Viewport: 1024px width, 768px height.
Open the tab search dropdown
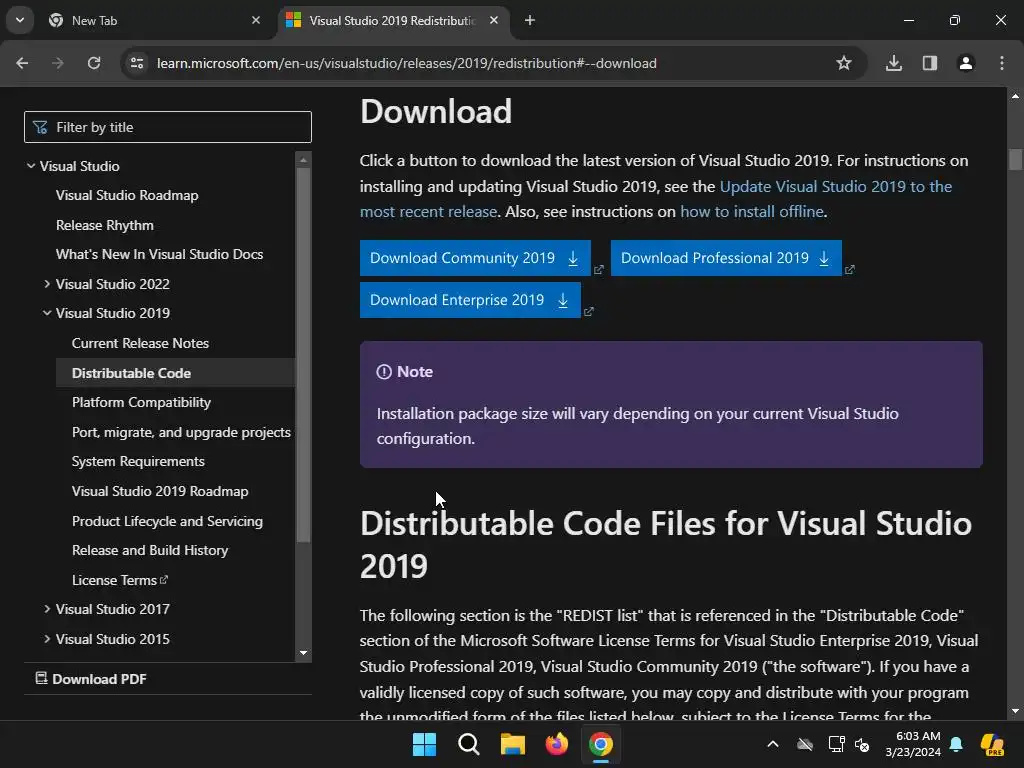point(20,20)
